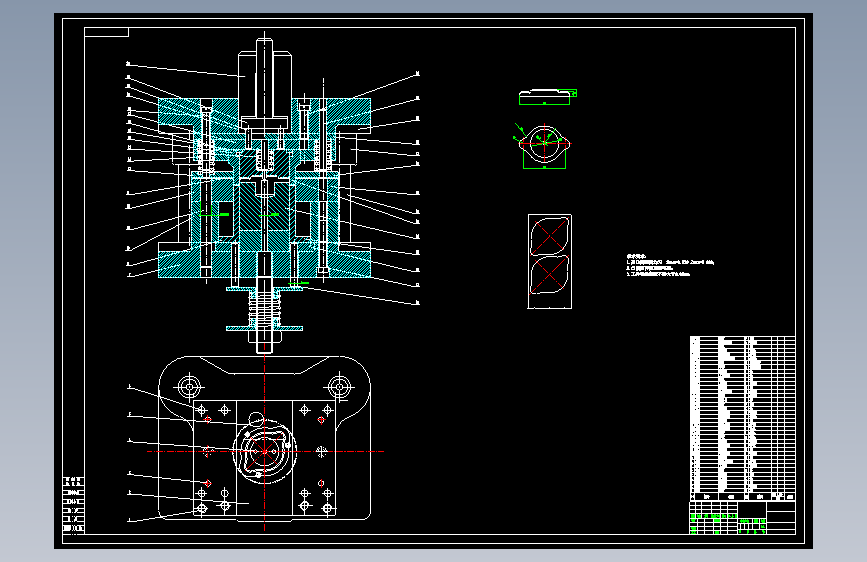Select the technical requirements note block

point(670,265)
